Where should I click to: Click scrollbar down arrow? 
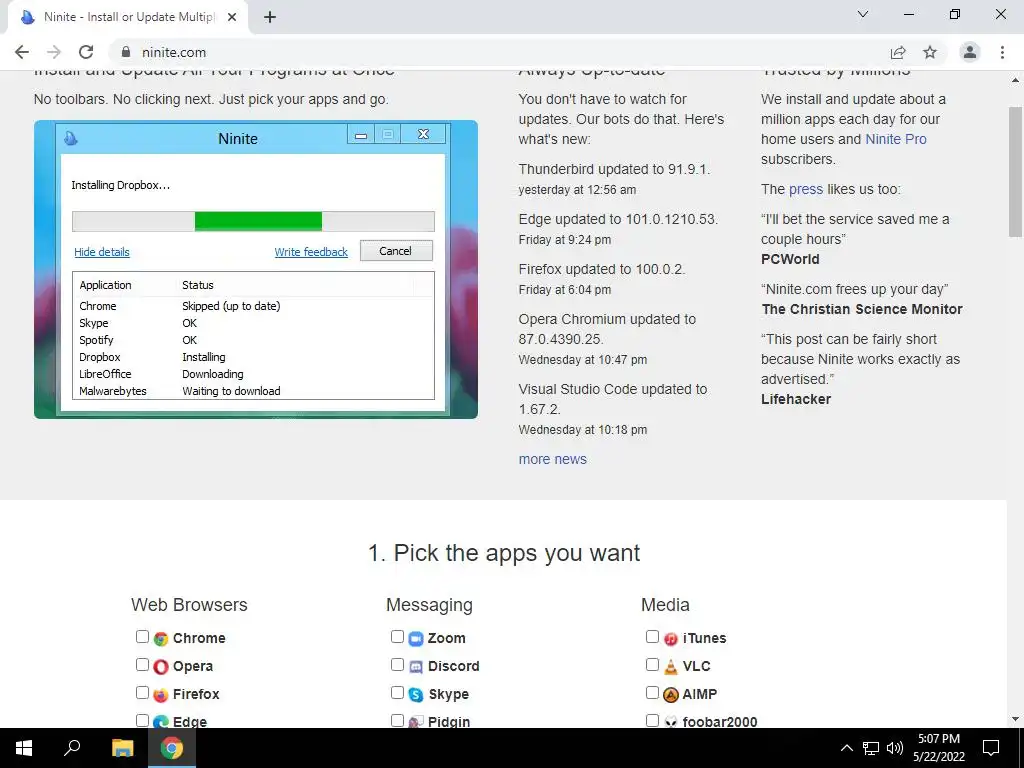click(x=1015, y=719)
